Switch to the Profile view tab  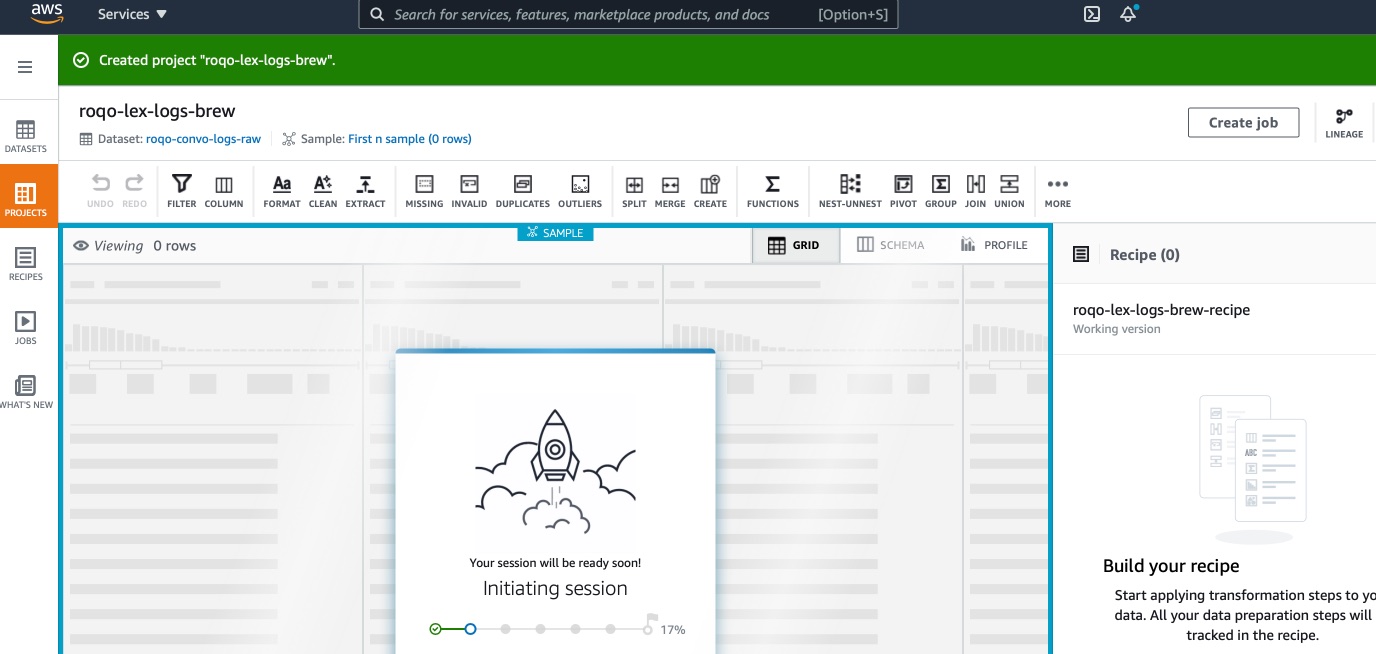(x=994, y=245)
